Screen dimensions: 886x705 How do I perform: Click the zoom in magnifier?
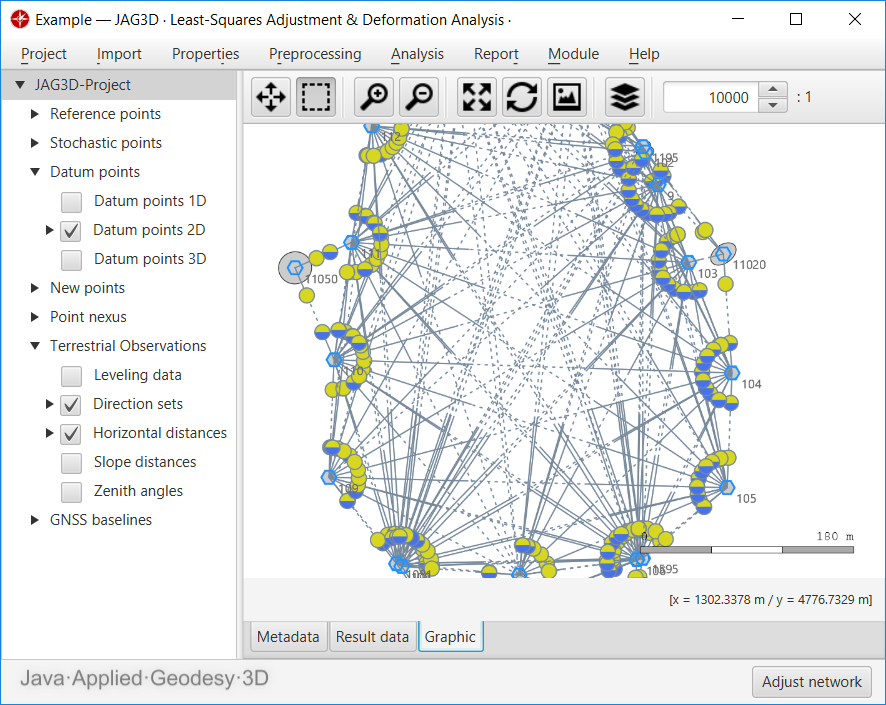coord(374,97)
